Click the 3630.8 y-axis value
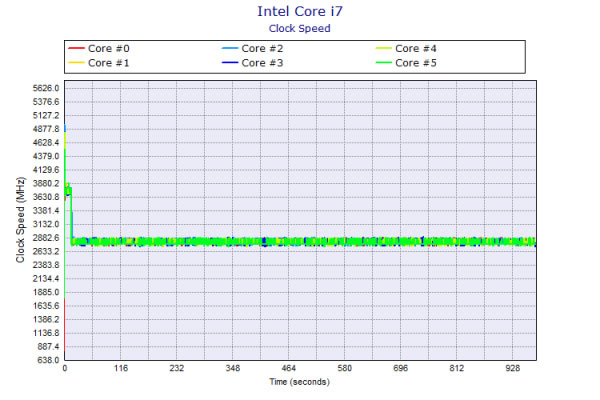This screenshot has height=400, width=600. point(46,197)
